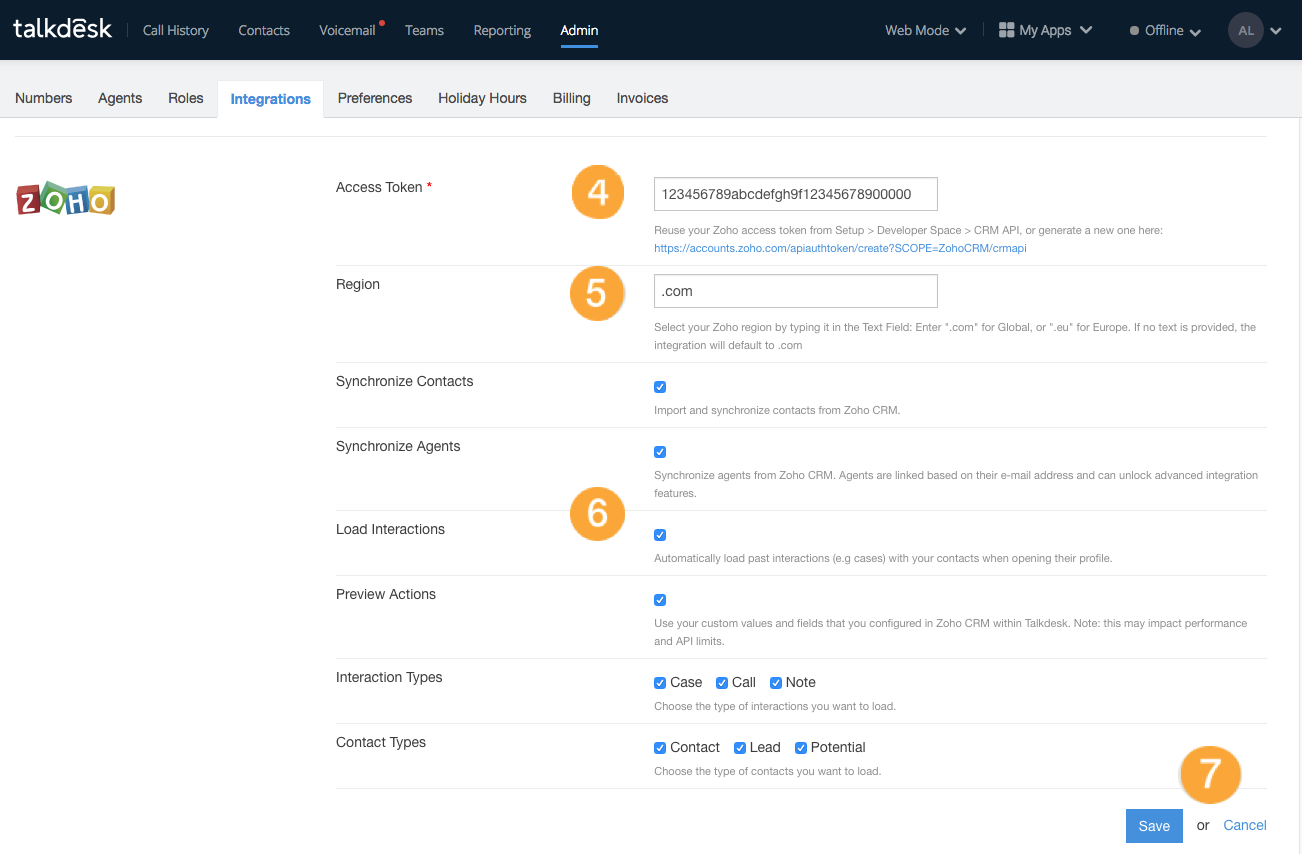Image resolution: width=1302 pixels, height=854 pixels.
Task: Click the Cancel link
Action: [1245, 825]
